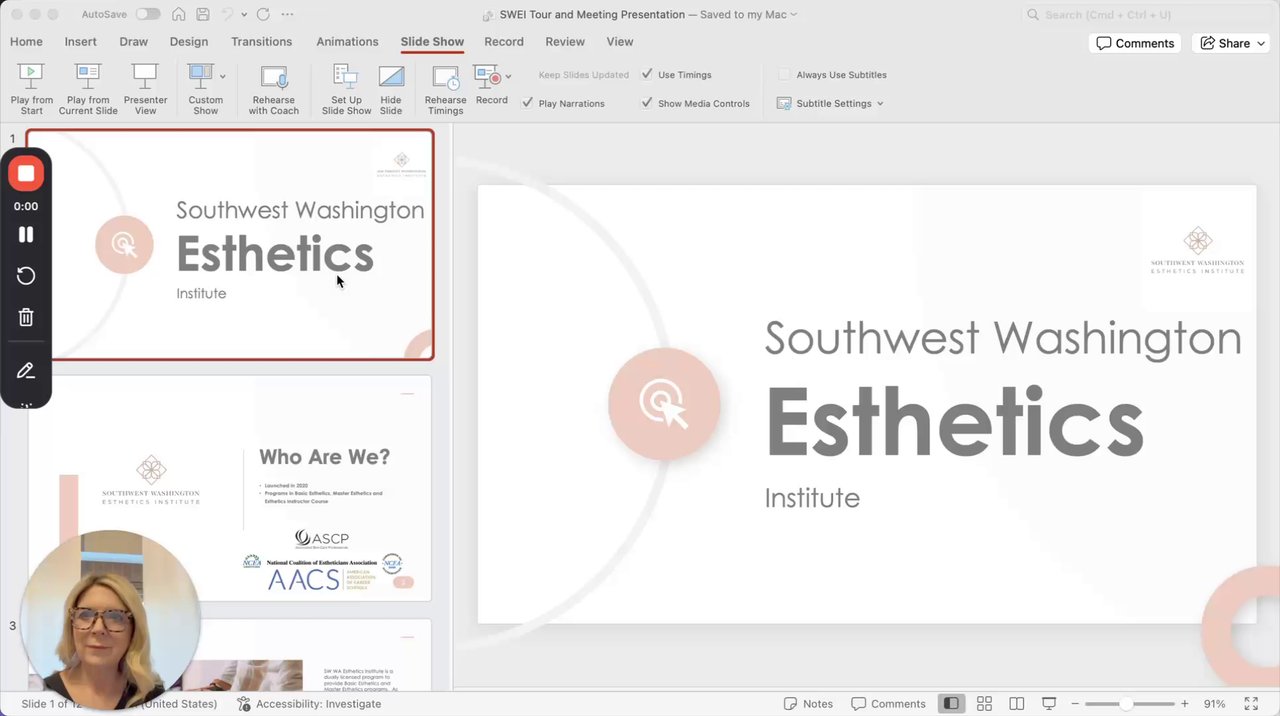Switch to the Insert tab
This screenshot has height=716, width=1280.
tap(81, 42)
